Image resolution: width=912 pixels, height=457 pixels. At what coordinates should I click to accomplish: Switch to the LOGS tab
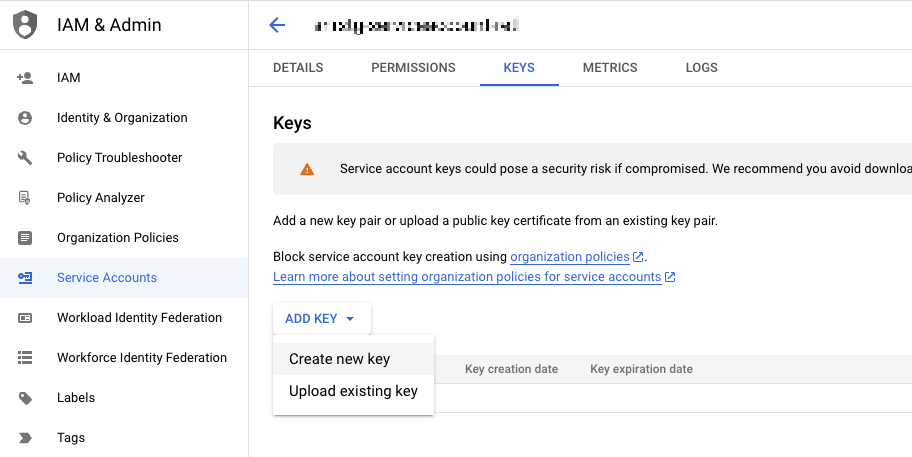[701, 68]
